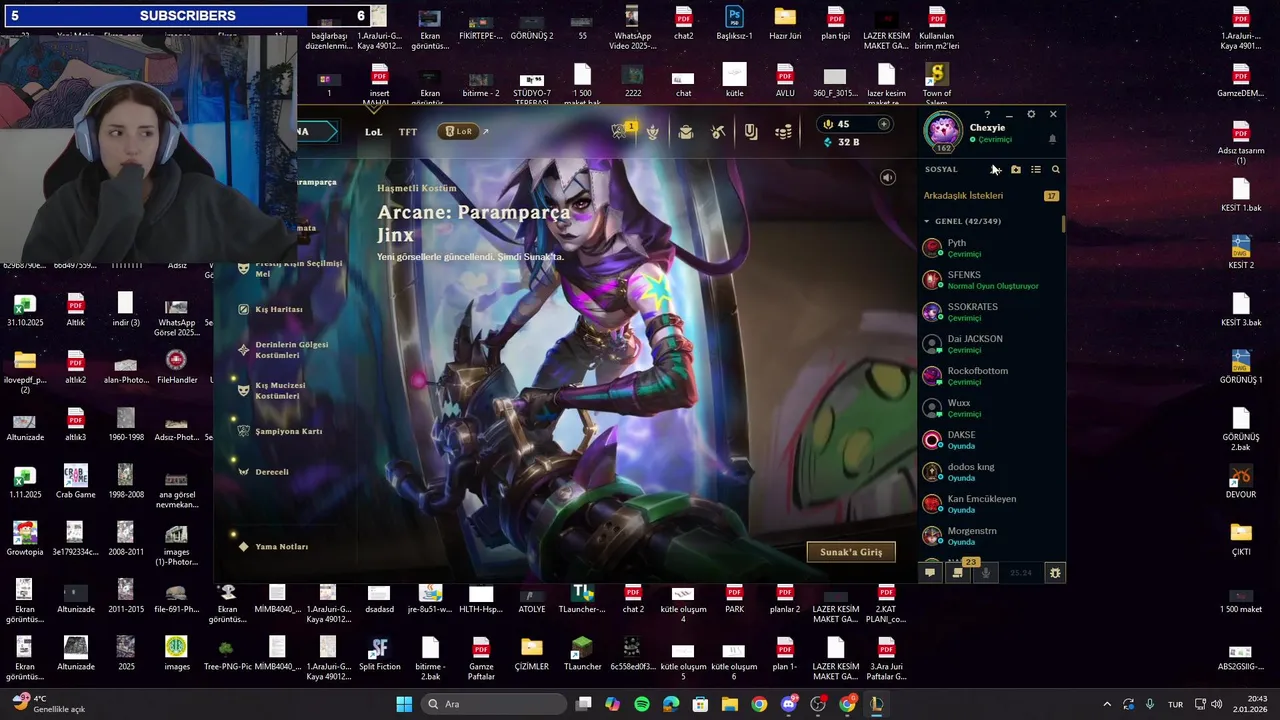This screenshot has width=1280, height=720.
Task: Click the add folder icon in Sosyal
Action: pyautogui.click(x=1016, y=170)
